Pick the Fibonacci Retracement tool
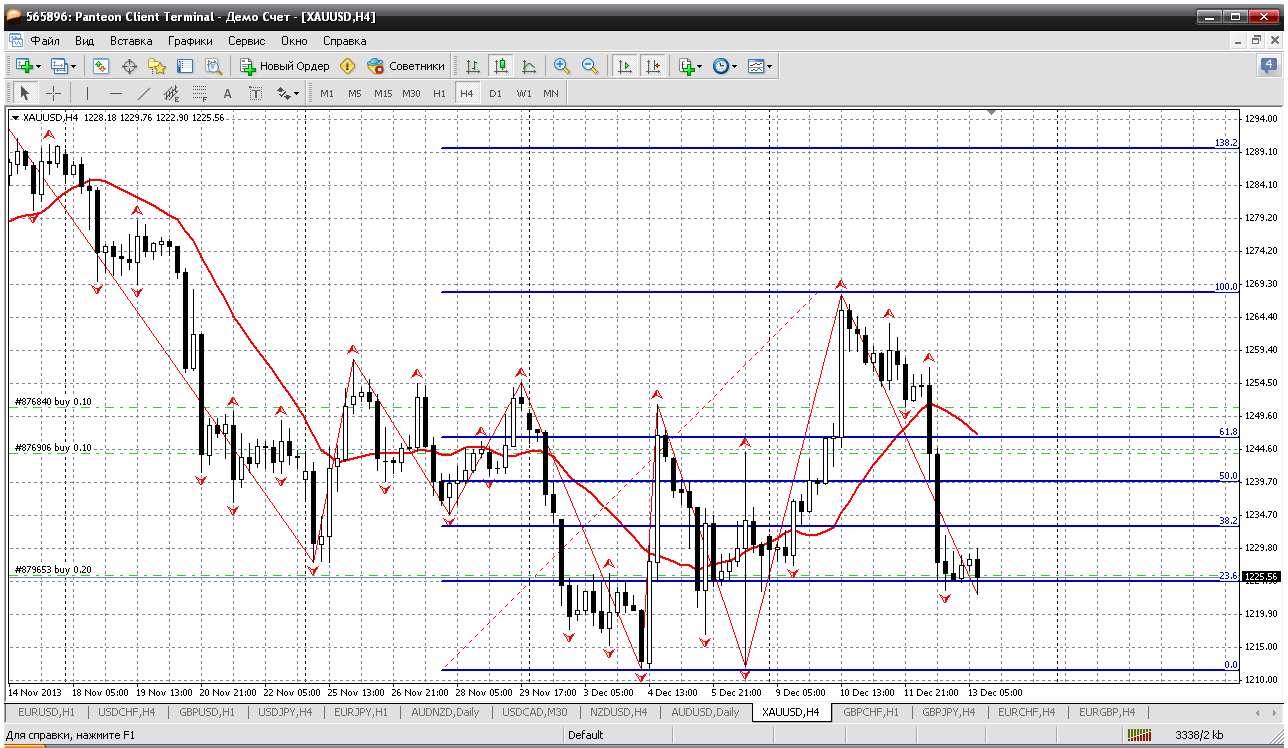Viewport: 1288px width, 748px height. point(199,93)
